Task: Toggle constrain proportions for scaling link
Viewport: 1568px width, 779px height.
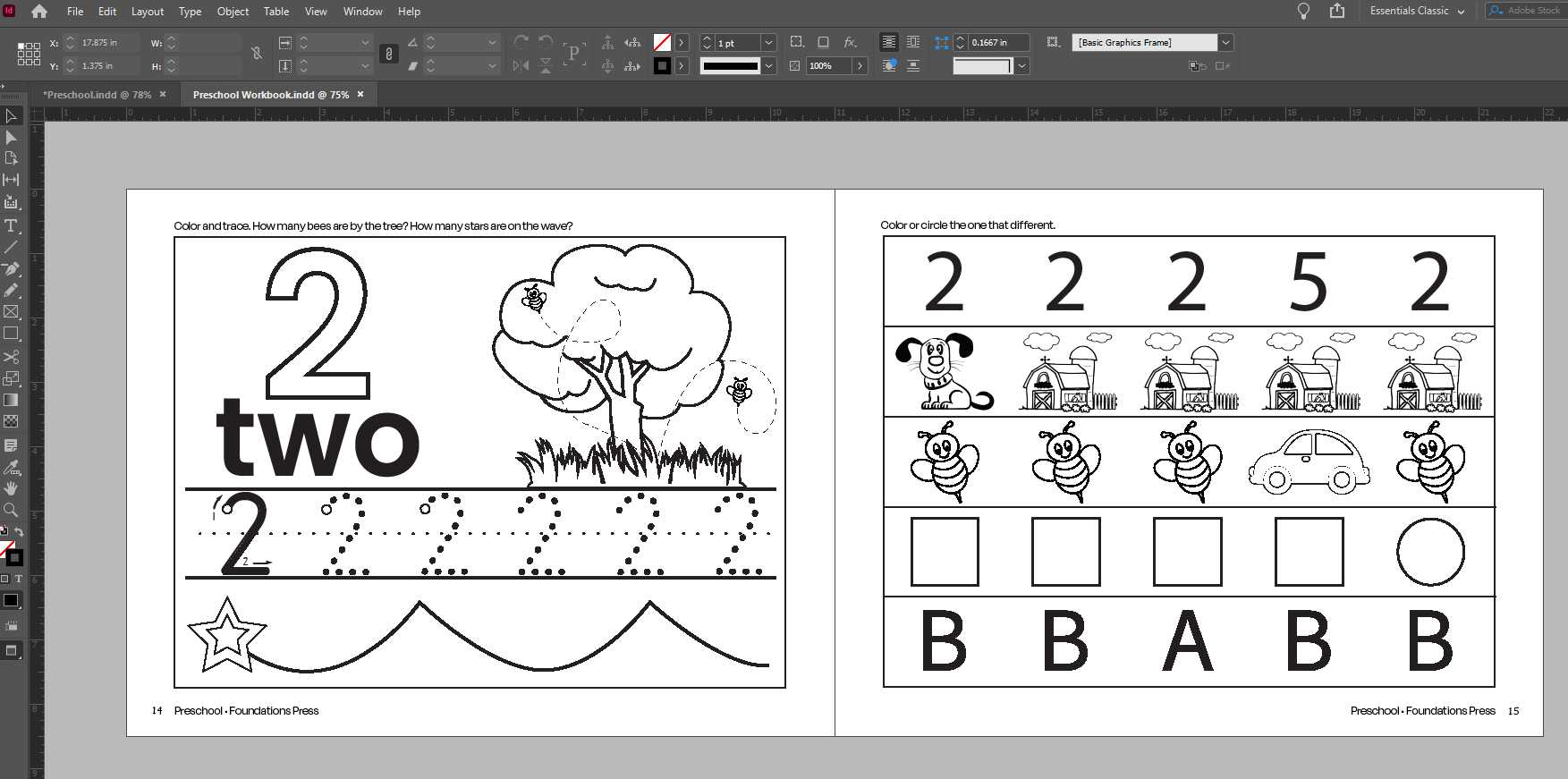Action: (x=388, y=54)
